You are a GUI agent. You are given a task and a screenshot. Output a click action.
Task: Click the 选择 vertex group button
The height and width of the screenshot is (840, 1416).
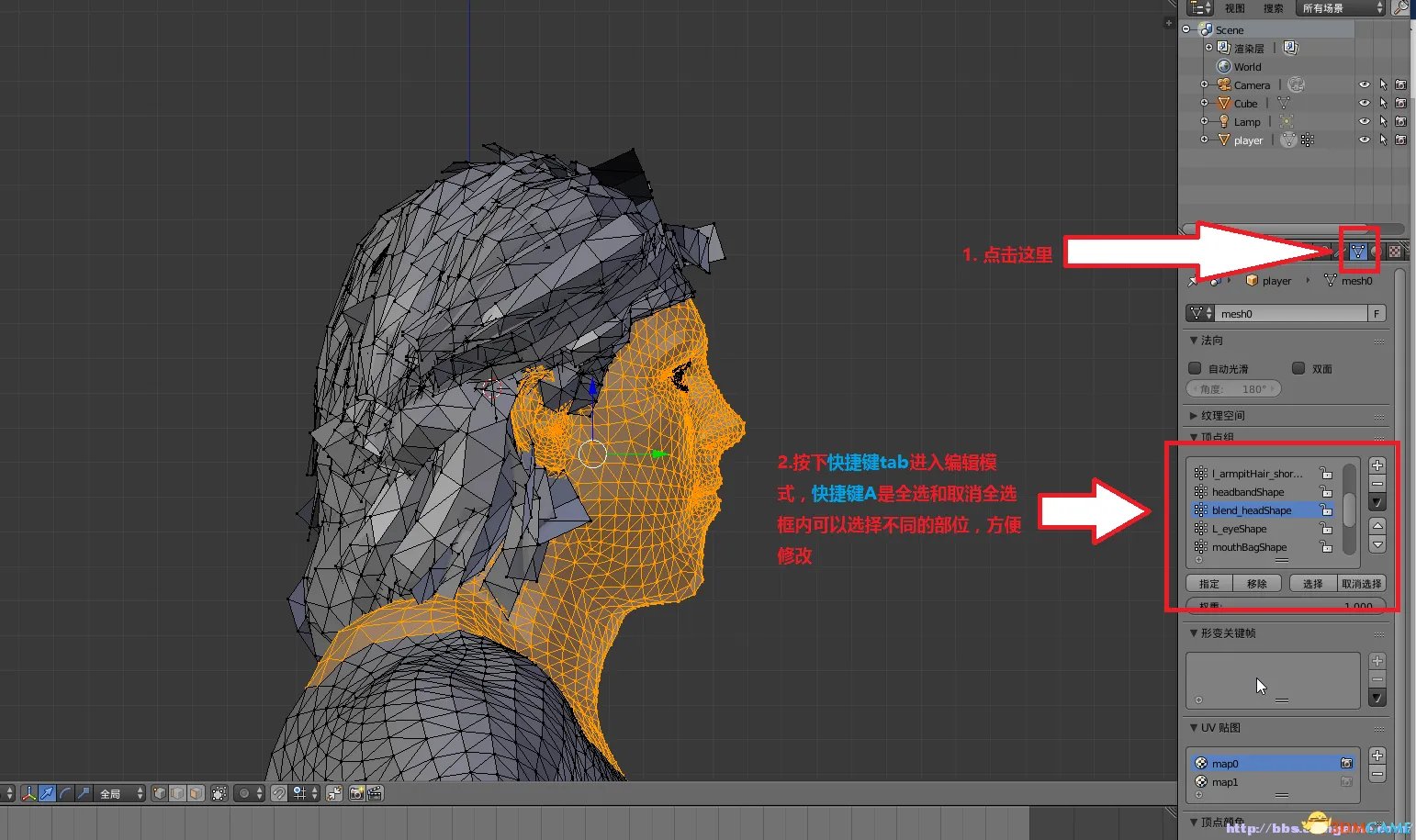(1312, 584)
